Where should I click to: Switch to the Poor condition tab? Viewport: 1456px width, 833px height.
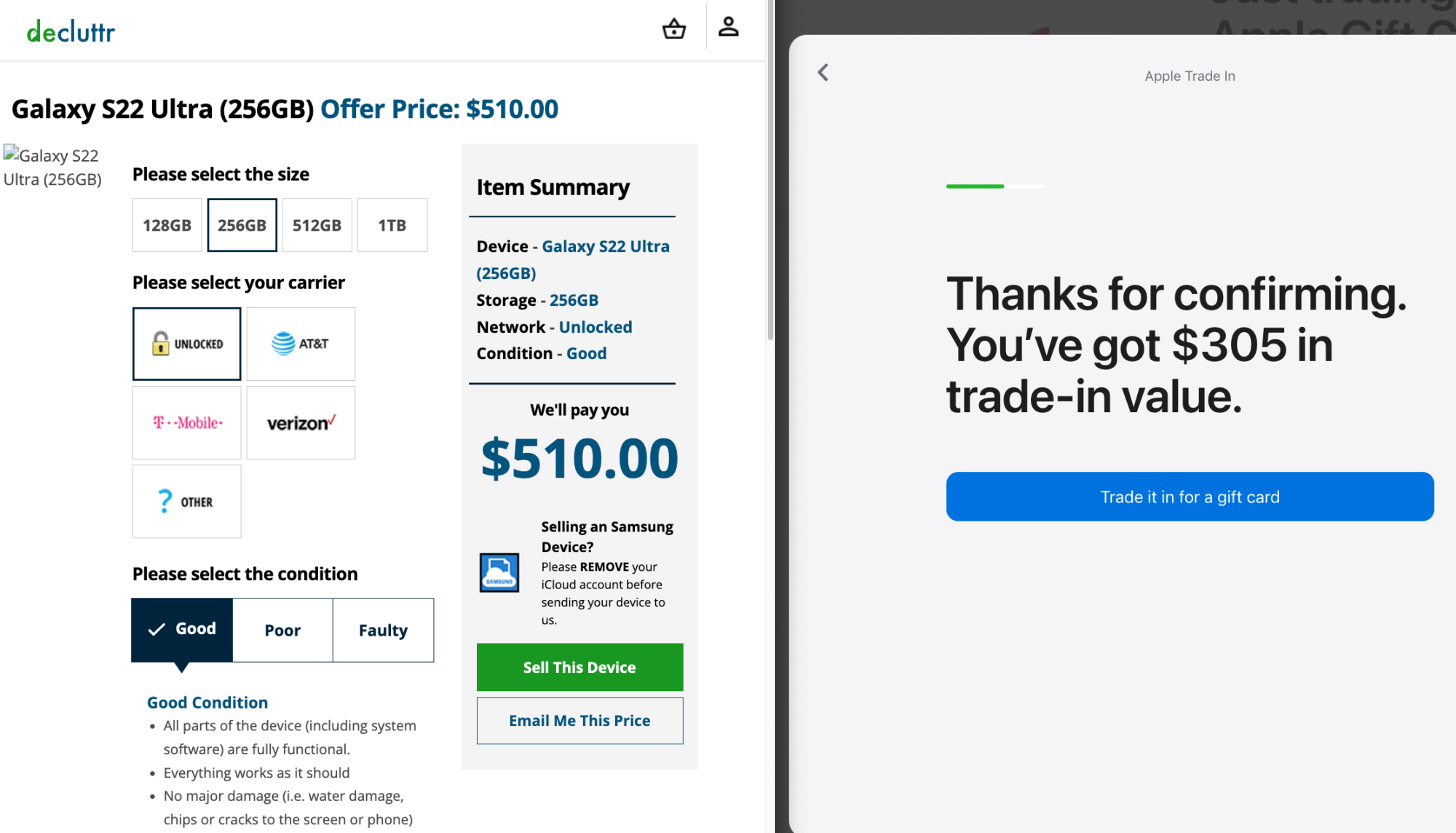tap(282, 631)
